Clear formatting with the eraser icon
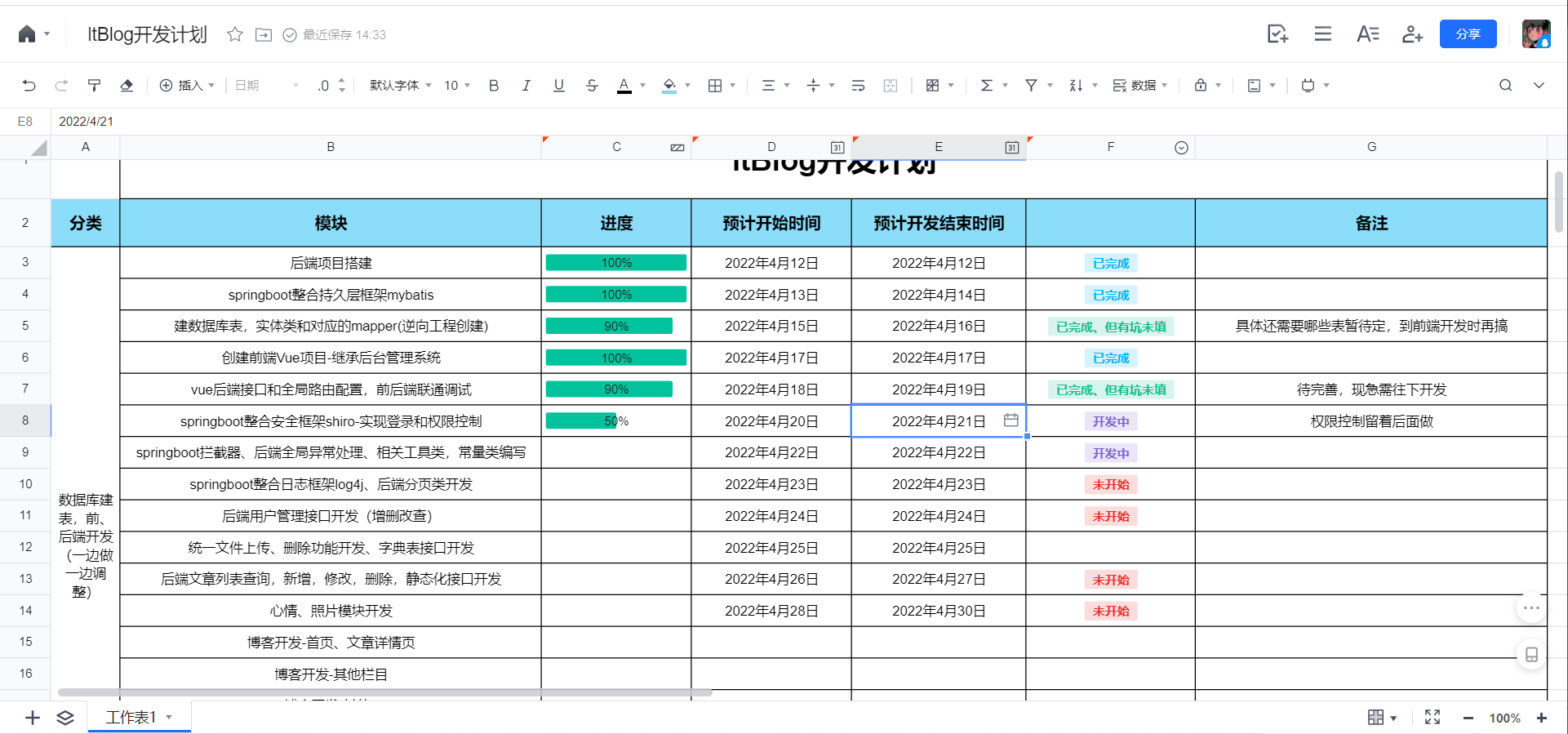 coord(127,85)
